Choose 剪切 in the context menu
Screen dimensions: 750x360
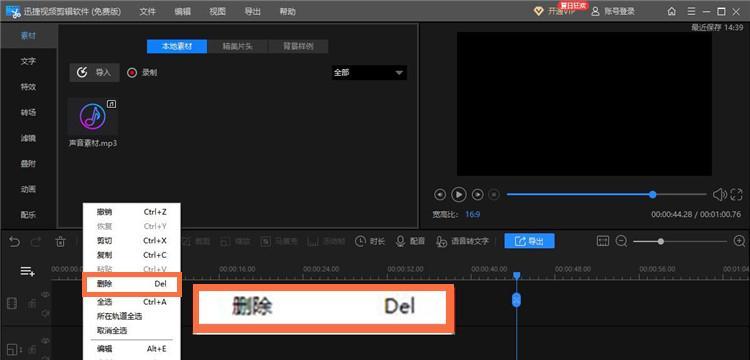pyautogui.click(x=132, y=240)
